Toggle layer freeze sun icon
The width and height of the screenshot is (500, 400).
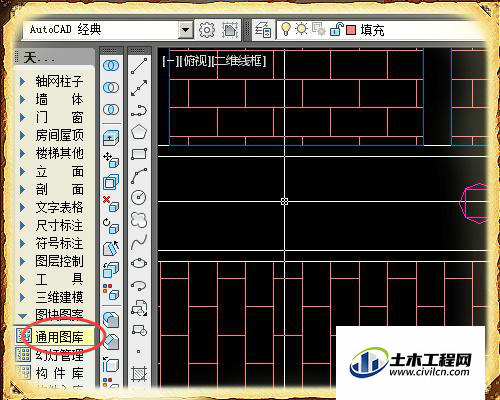pos(302,29)
